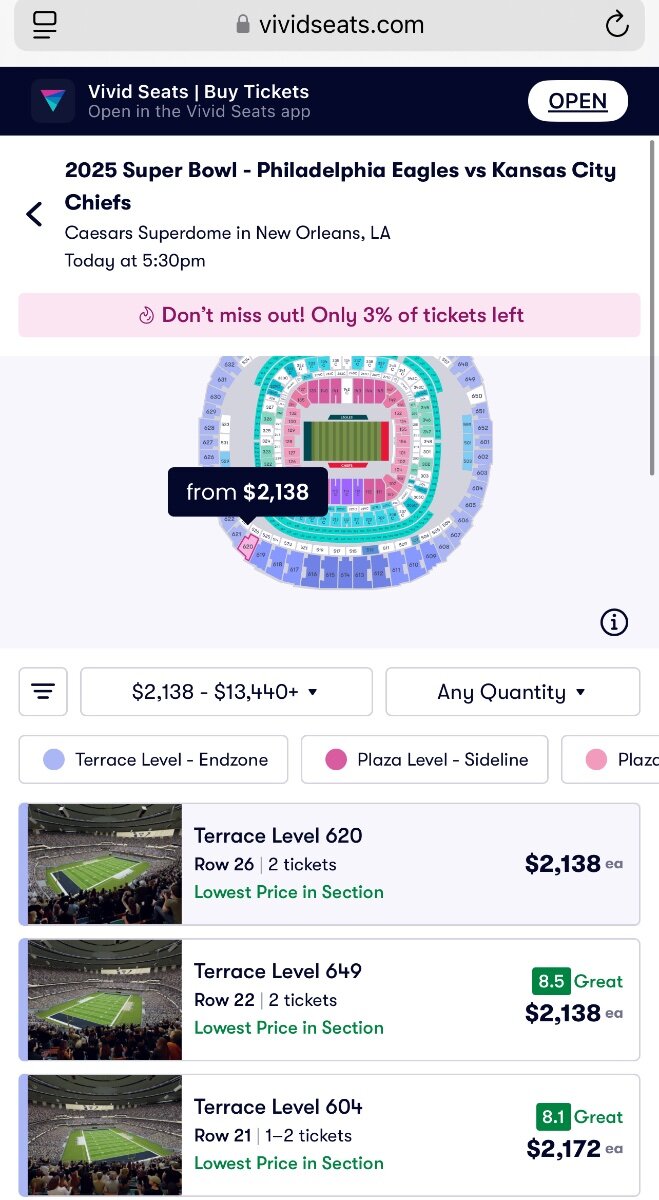Click the Terrace Level 604 seat thumbnail

pyautogui.click(x=105, y=1135)
